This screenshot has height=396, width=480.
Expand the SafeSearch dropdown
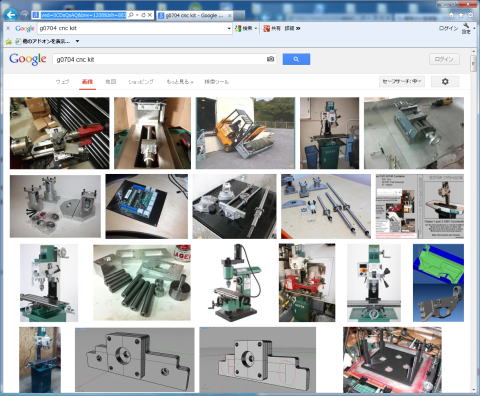click(402, 81)
